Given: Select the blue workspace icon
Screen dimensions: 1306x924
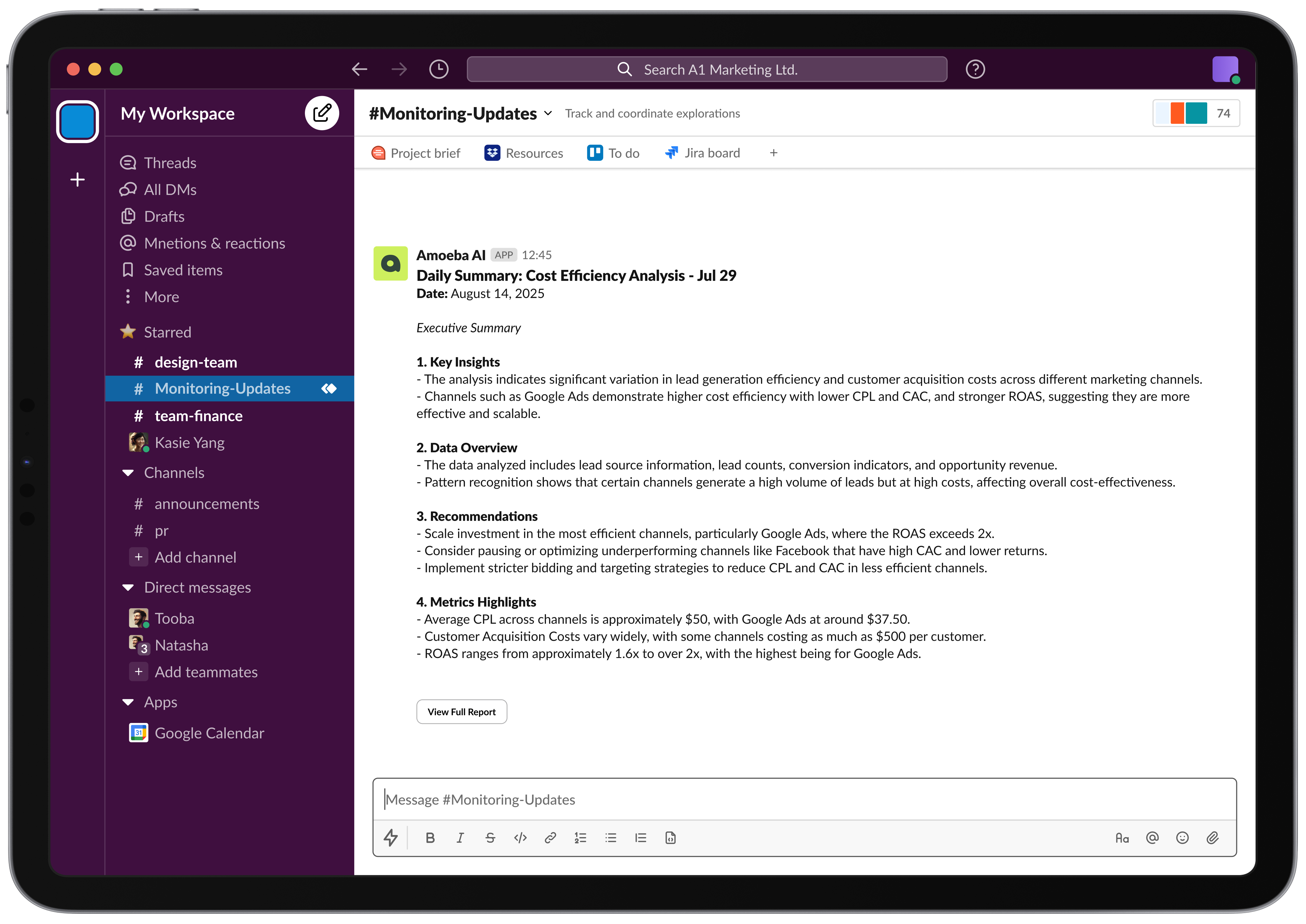Looking at the screenshot, I should point(77,121).
